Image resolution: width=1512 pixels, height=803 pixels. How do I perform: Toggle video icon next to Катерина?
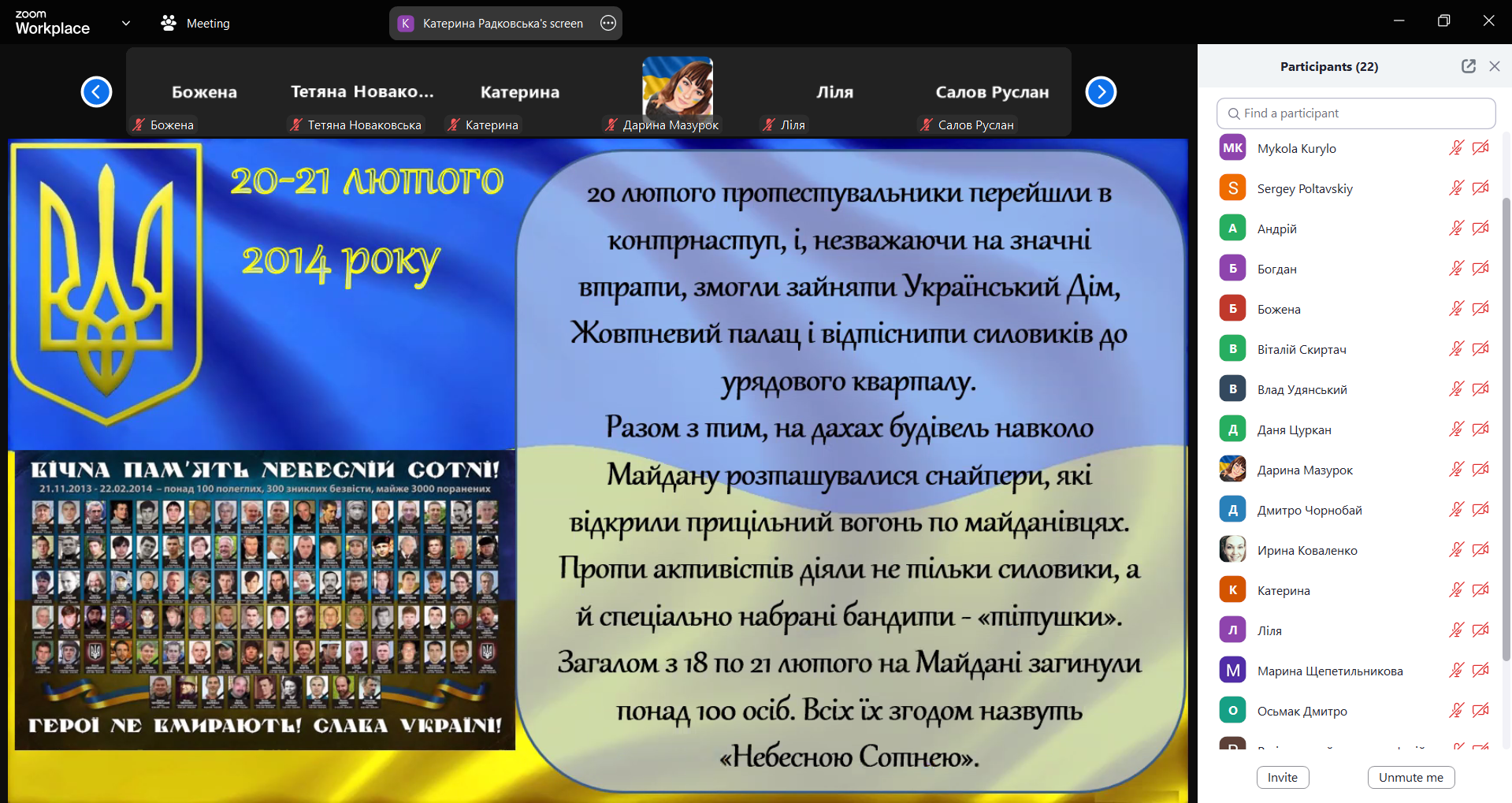[x=1480, y=590]
